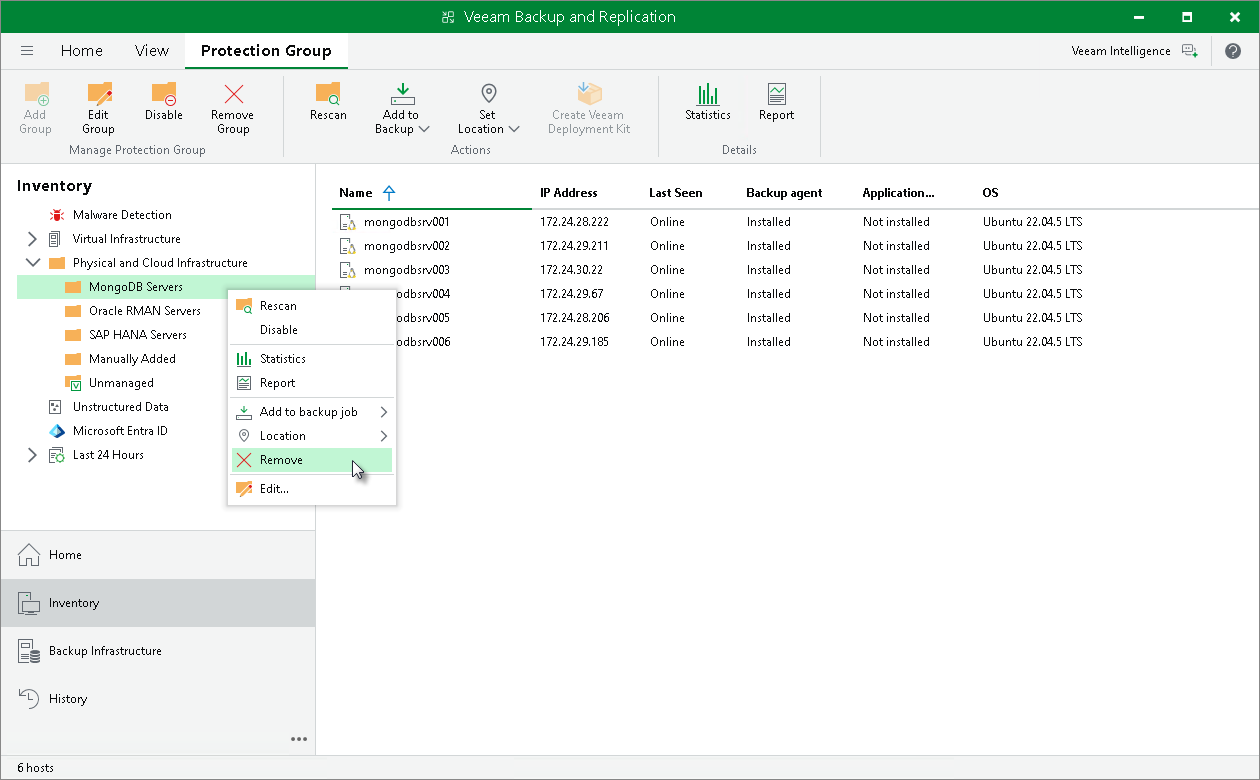
Task: Open Statistics from the ribbon
Action: (708, 102)
